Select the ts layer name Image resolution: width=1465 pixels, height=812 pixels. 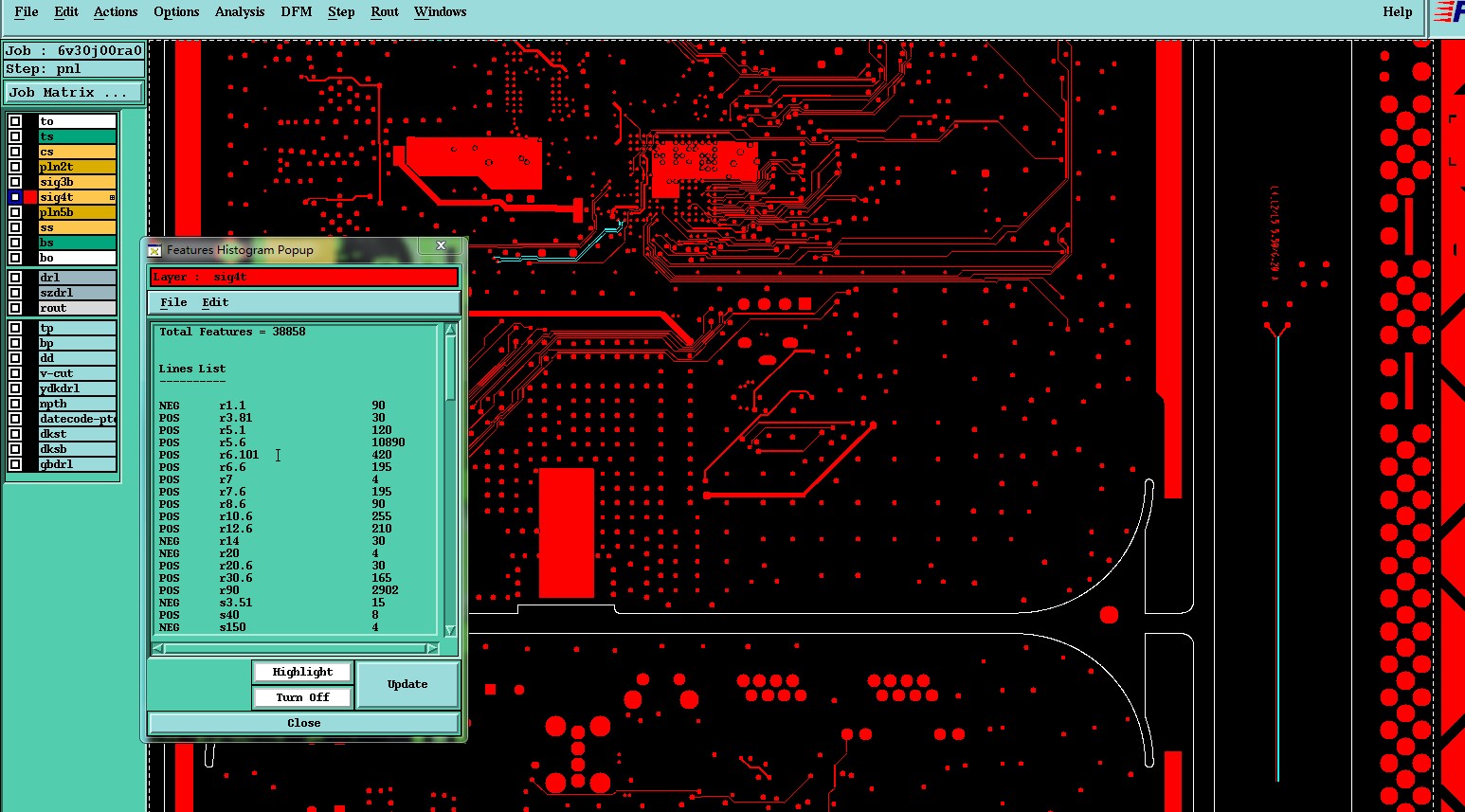click(x=77, y=136)
